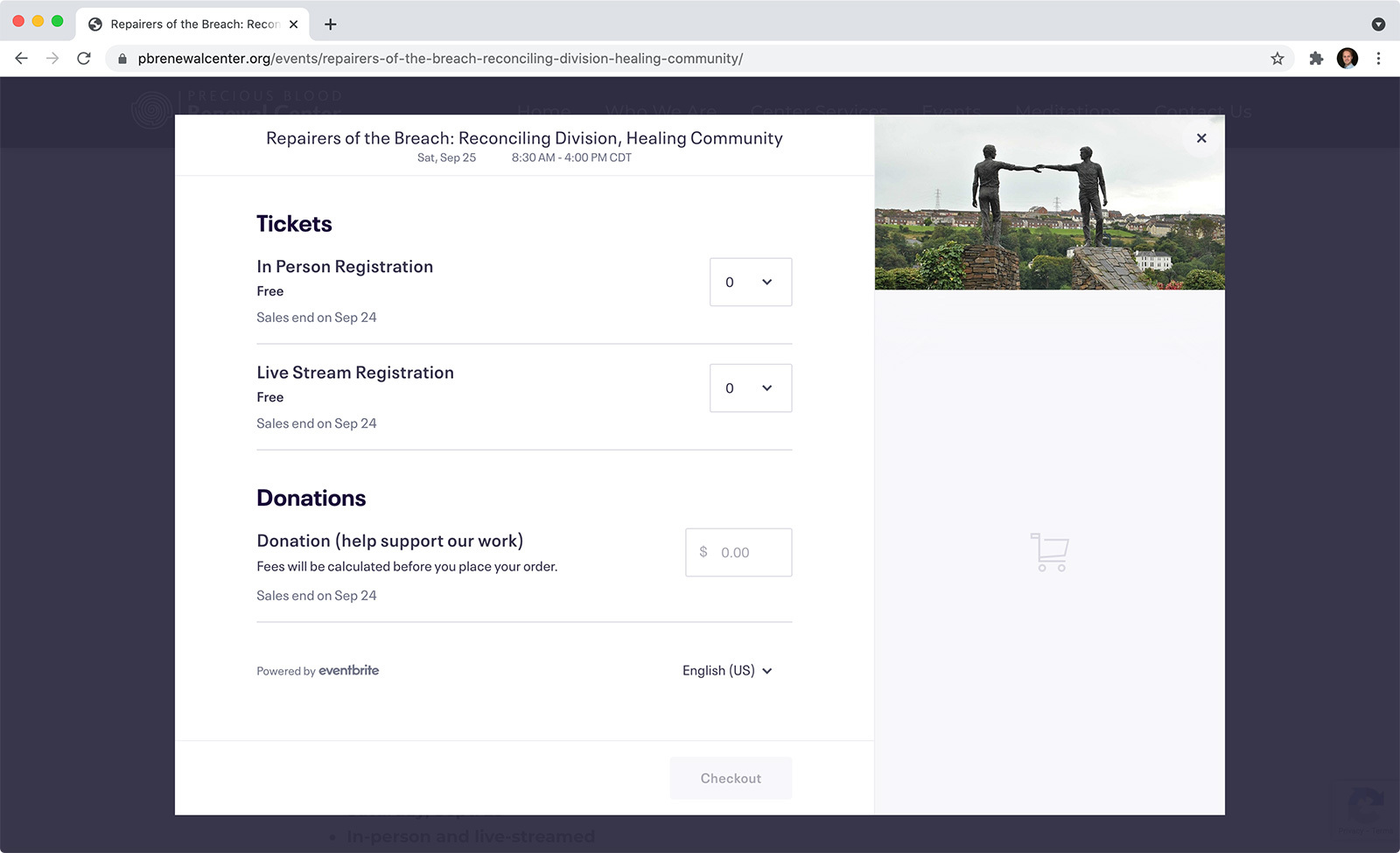1400x853 pixels.
Task: Open the eventbrite link
Action: click(348, 670)
